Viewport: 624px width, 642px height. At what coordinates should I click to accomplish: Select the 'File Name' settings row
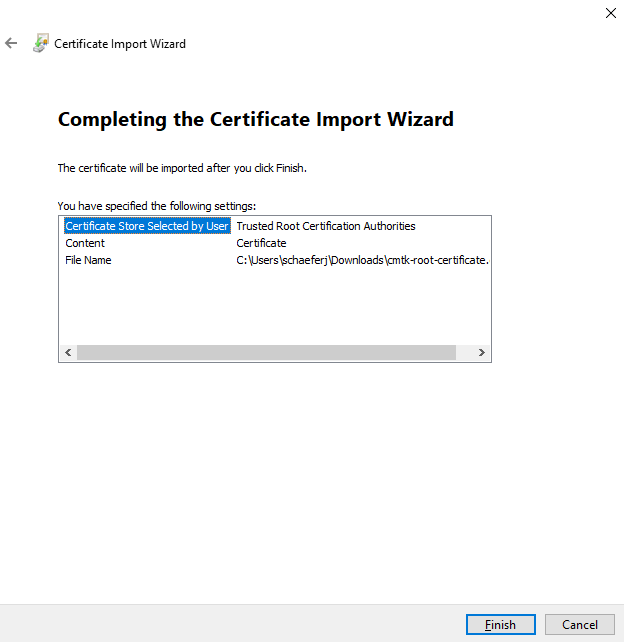pos(88,260)
